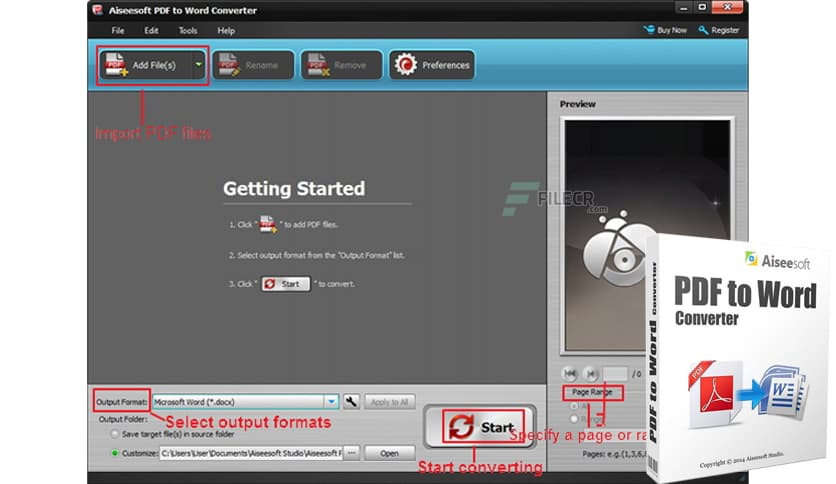Click the Register key icon
The image size is (836, 484).
point(704,30)
